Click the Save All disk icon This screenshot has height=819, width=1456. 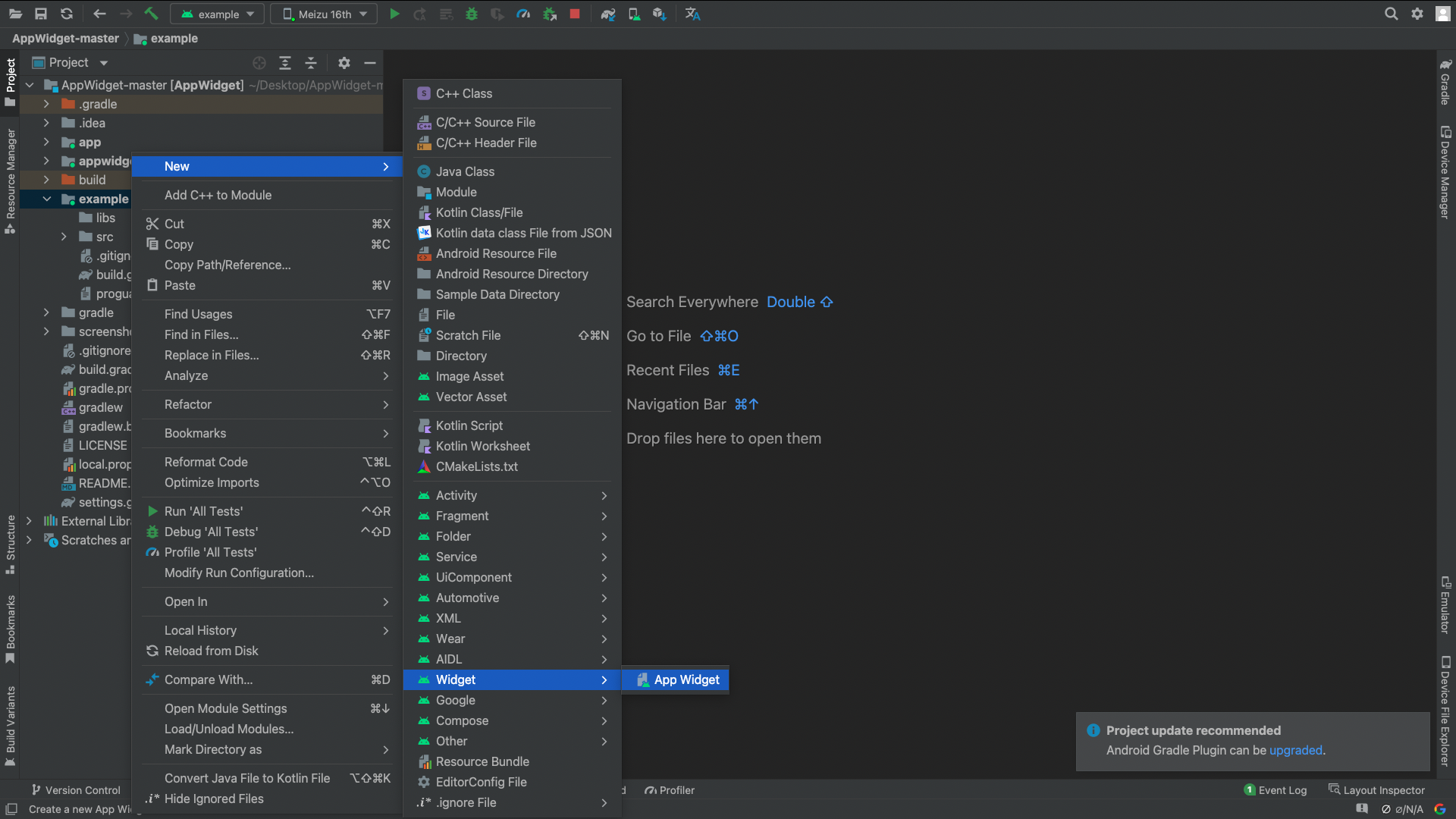click(41, 14)
